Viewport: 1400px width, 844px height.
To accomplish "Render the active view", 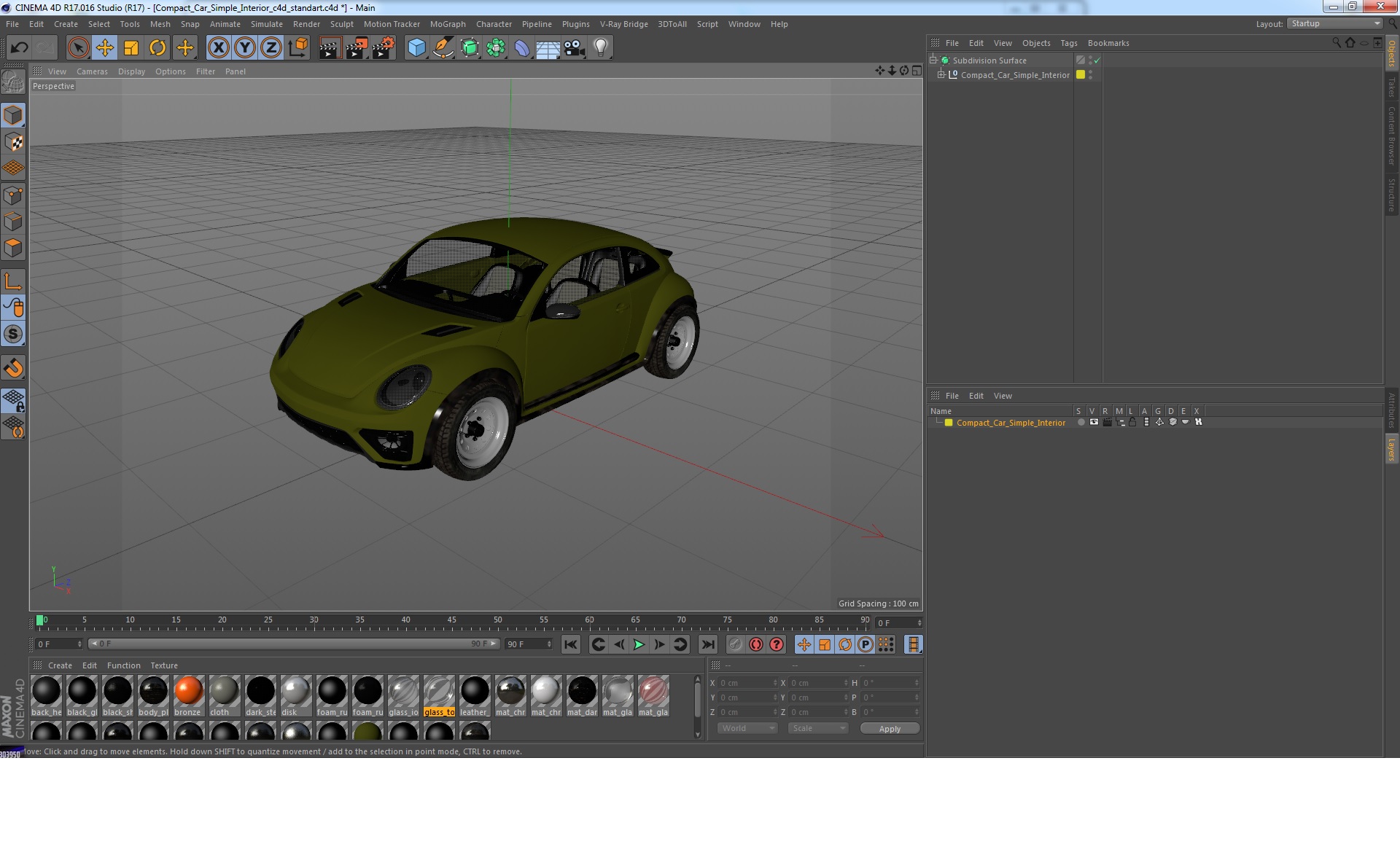I will 330,48.
